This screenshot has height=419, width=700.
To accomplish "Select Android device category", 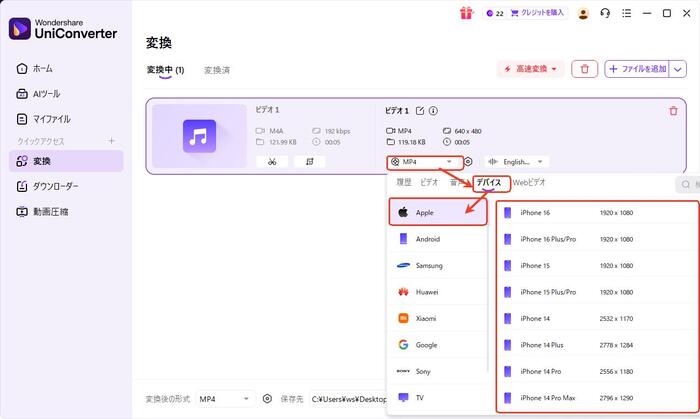I will 438,239.
